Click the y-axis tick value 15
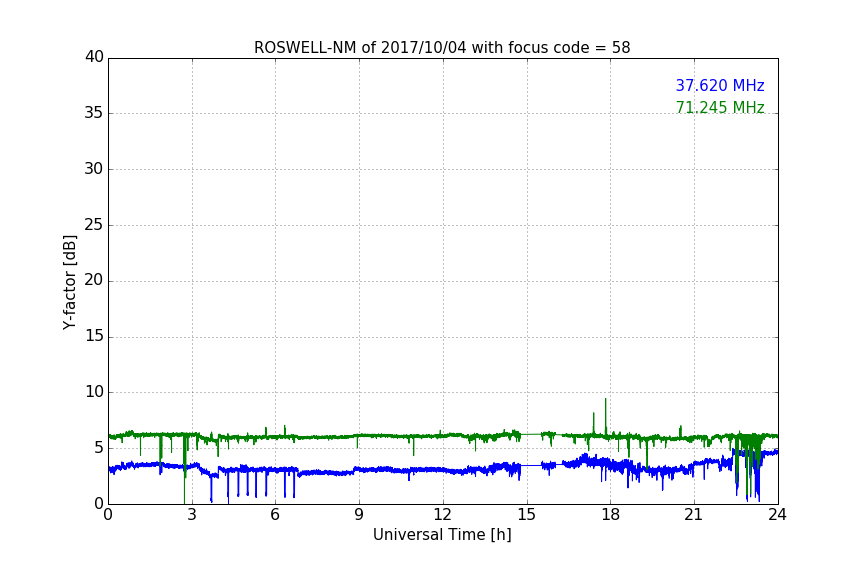Viewport: 864px width, 576px height. click(x=94, y=336)
